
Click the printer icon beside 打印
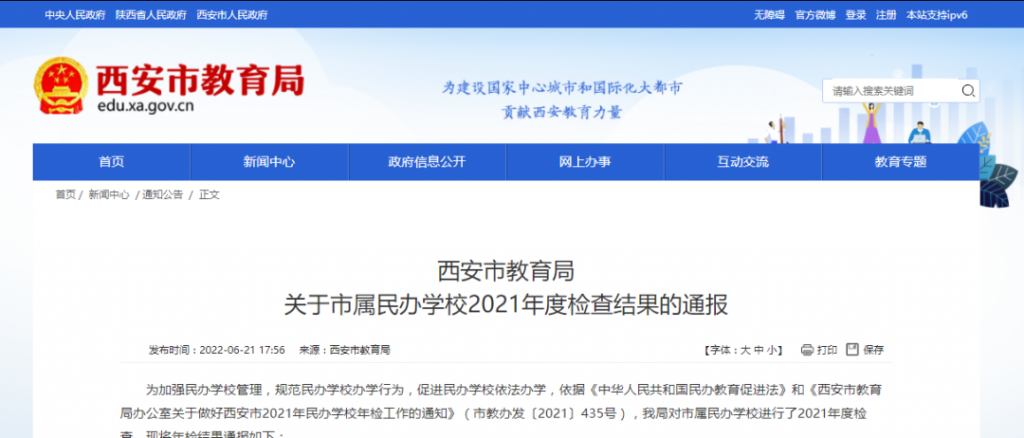[807, 350]
